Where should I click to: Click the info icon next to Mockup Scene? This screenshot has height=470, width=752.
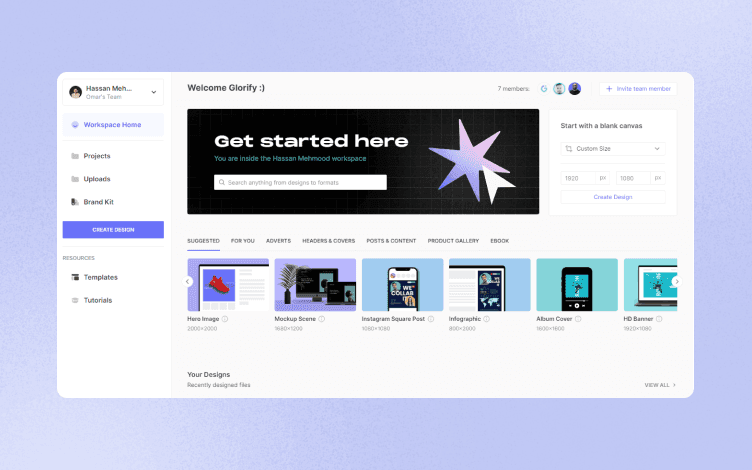322,319
